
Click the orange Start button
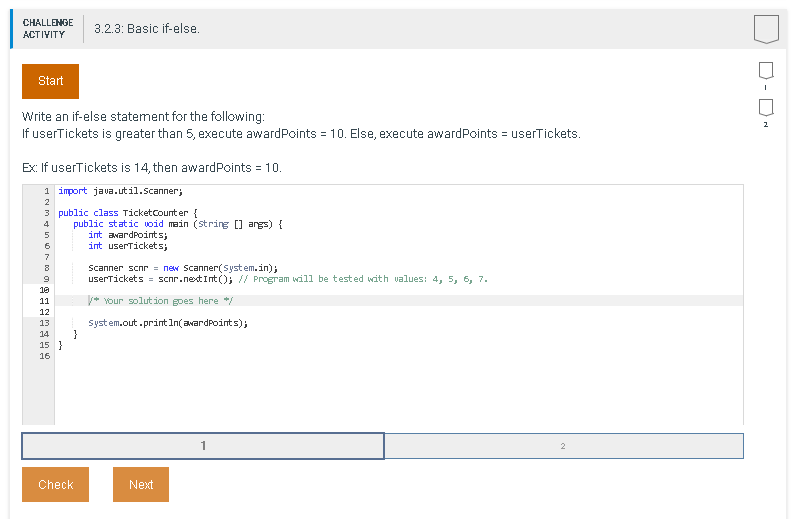(x=50, y=81)
